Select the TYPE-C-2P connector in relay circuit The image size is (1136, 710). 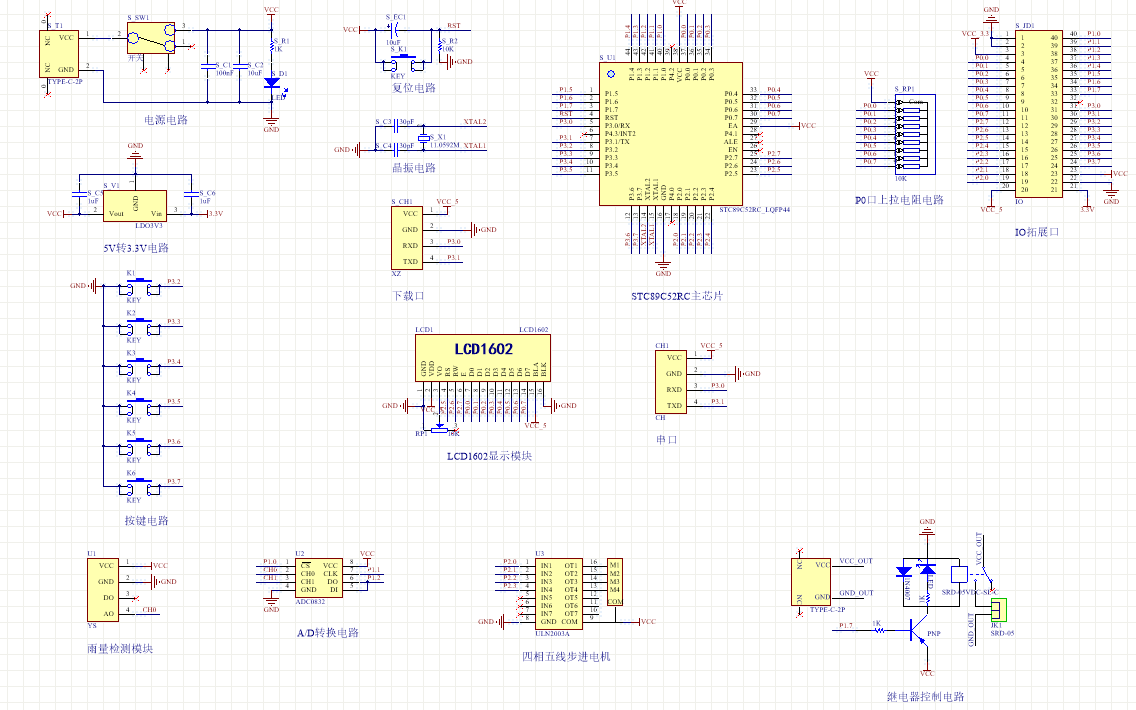811,582
